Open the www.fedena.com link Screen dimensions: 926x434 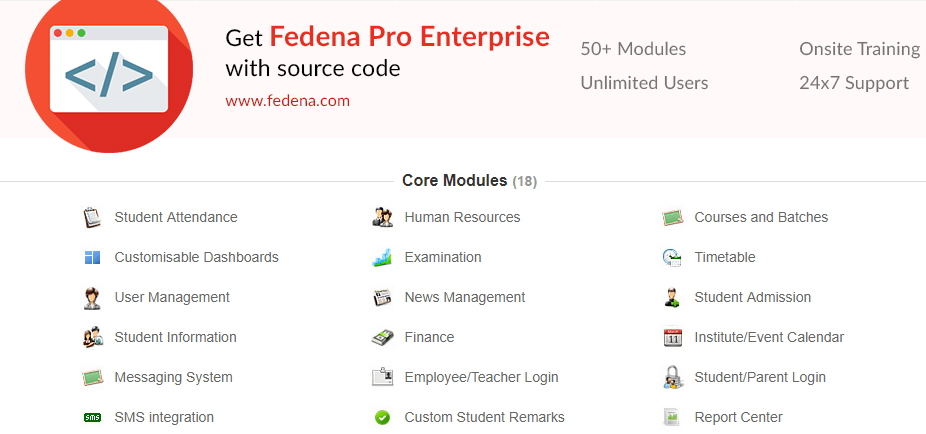point(288,101)
